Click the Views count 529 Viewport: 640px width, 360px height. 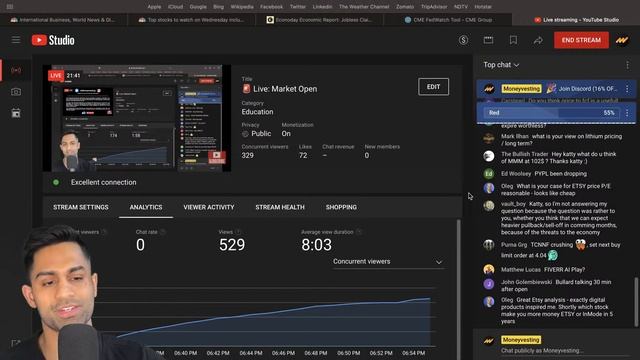[x=232, y=245]
